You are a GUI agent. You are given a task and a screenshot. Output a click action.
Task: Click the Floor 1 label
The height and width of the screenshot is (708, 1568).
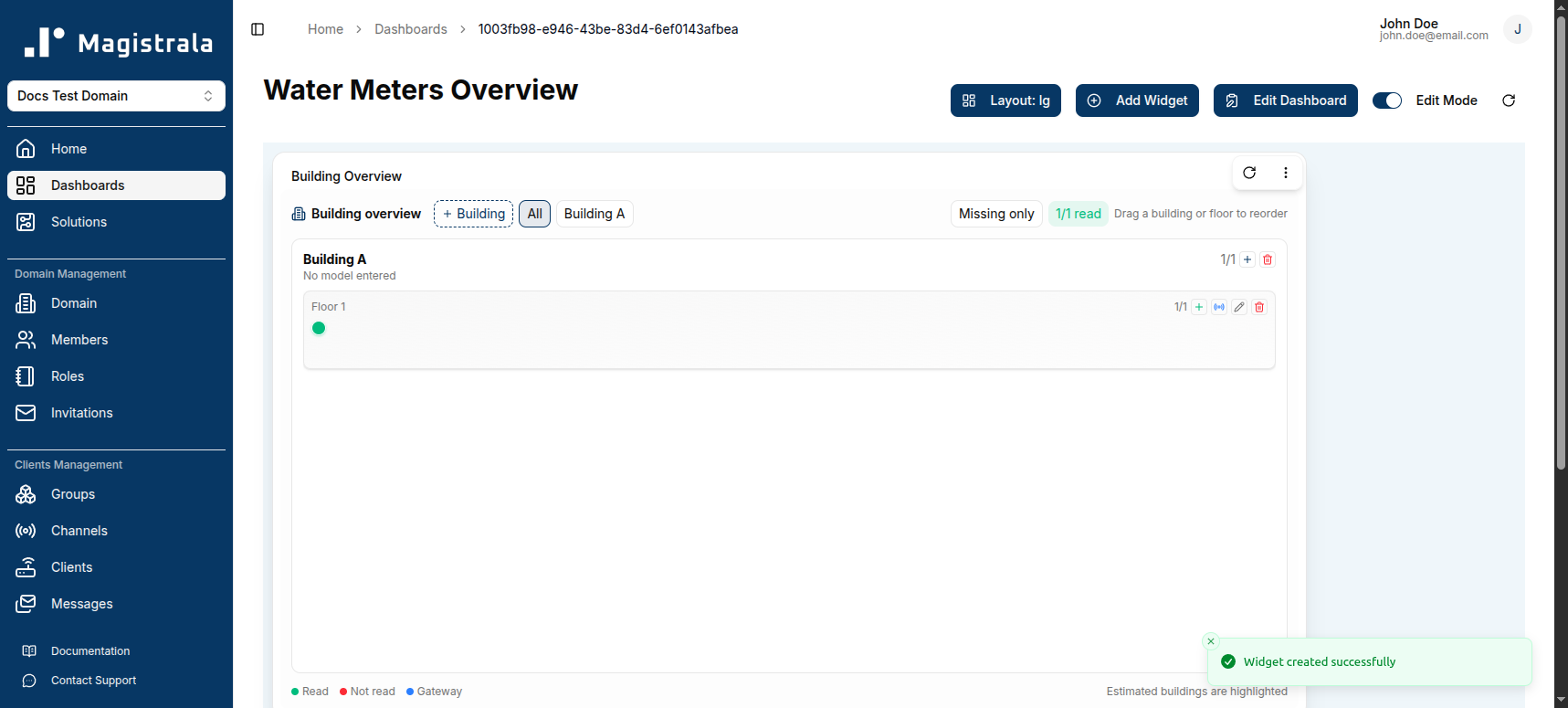coord(329,307)
